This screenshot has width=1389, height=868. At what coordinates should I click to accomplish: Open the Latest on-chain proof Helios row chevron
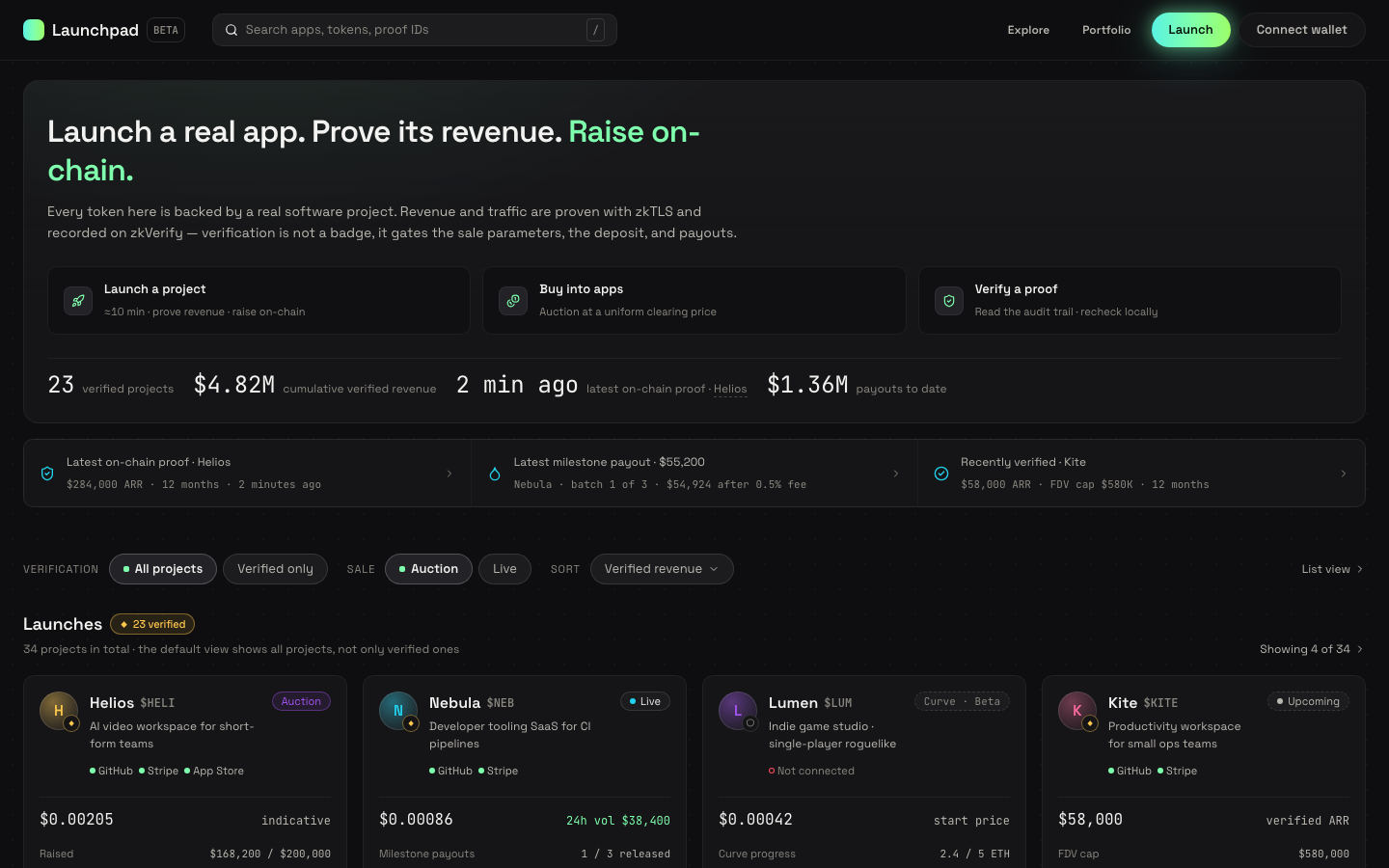(449, 474)
